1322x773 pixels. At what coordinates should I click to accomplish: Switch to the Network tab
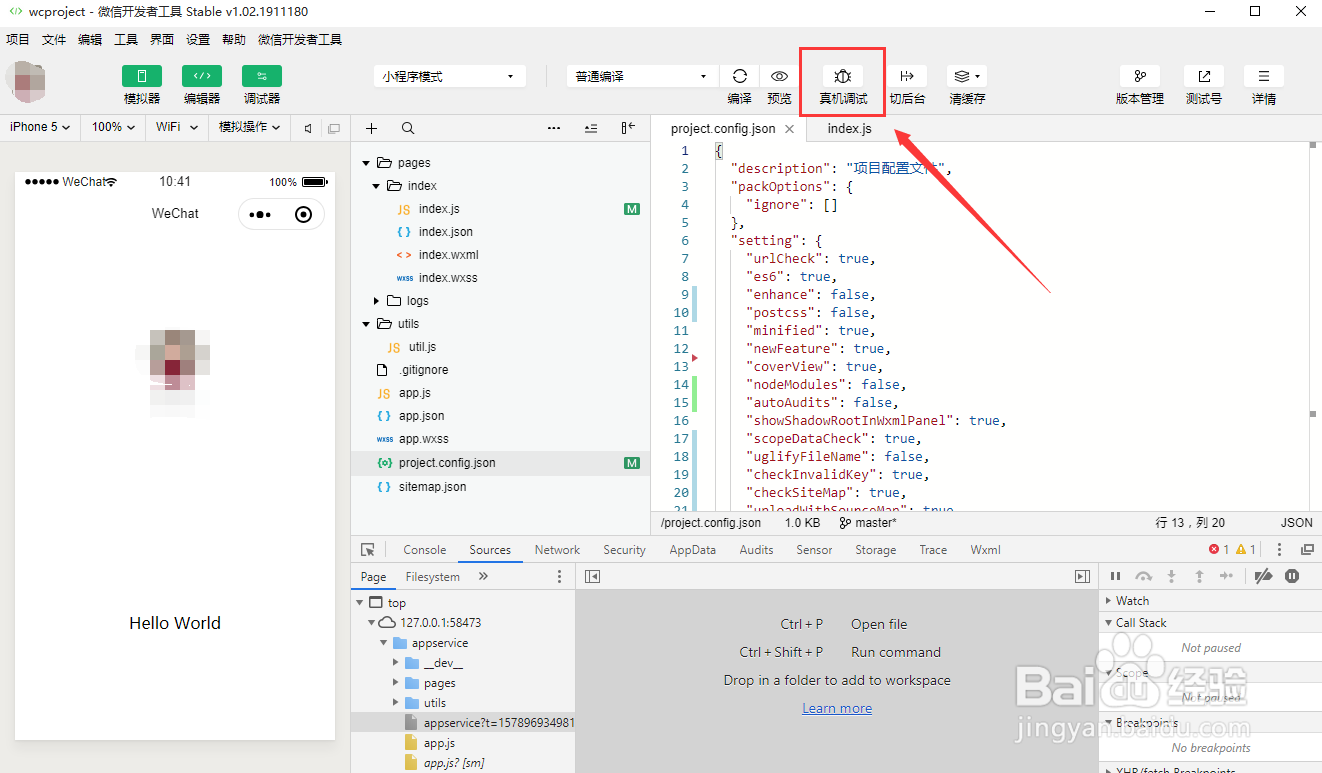pos(557,550)
